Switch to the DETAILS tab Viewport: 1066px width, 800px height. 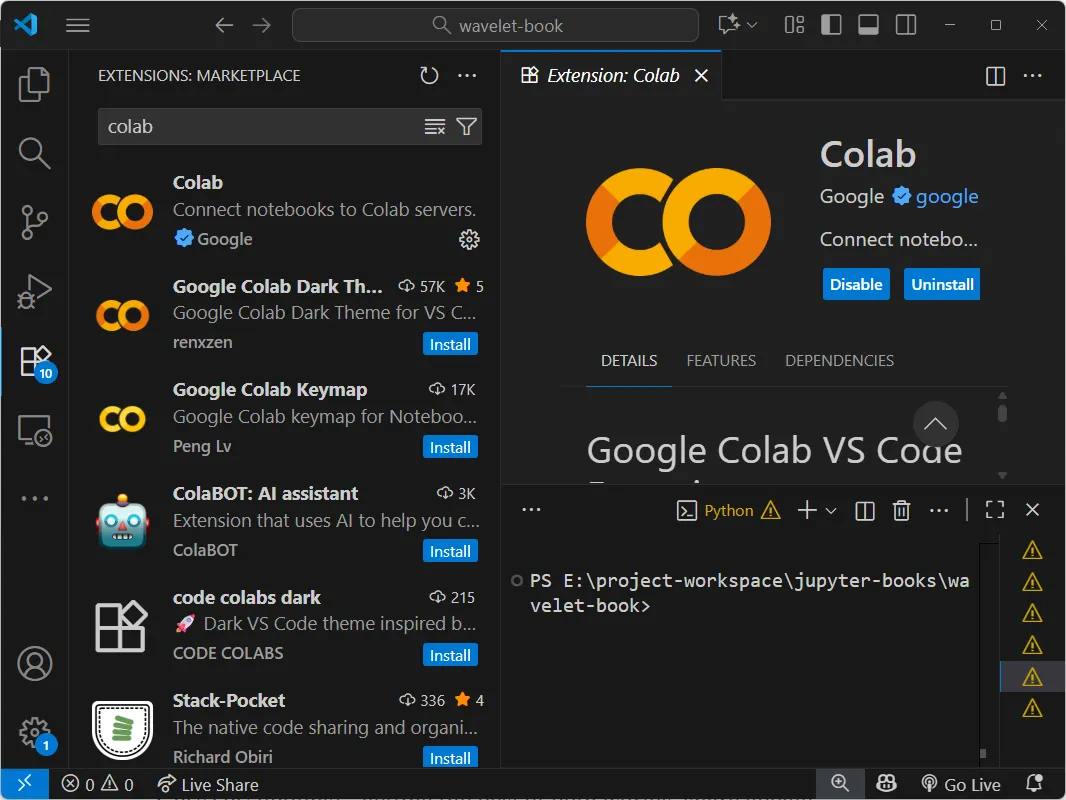coord(629,361)
